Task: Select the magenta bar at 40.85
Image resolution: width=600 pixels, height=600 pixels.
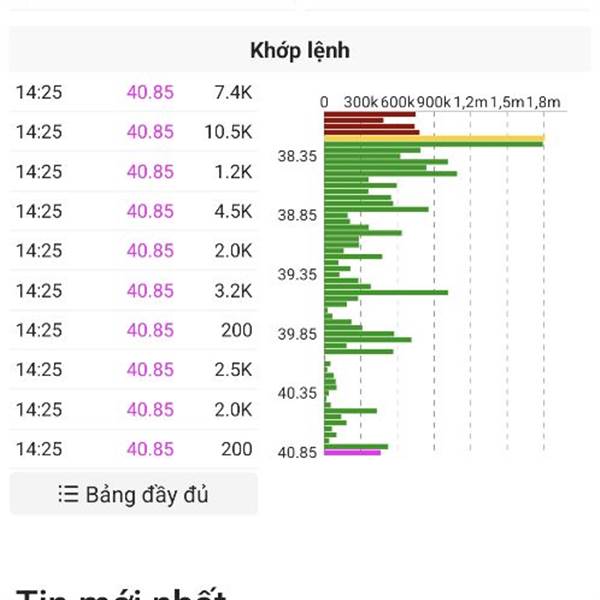Action: click(352, 453)
